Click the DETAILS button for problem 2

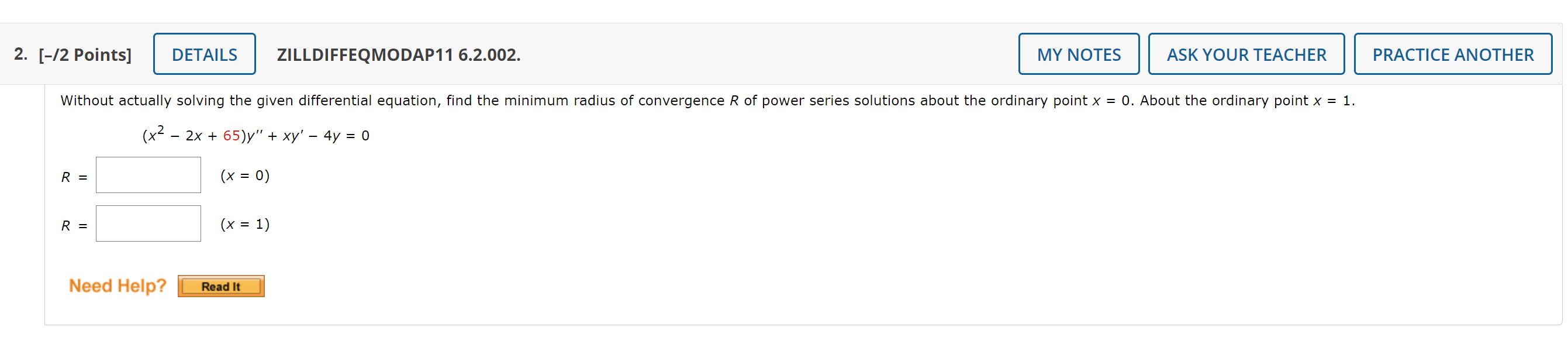click(x=204, y=54)
